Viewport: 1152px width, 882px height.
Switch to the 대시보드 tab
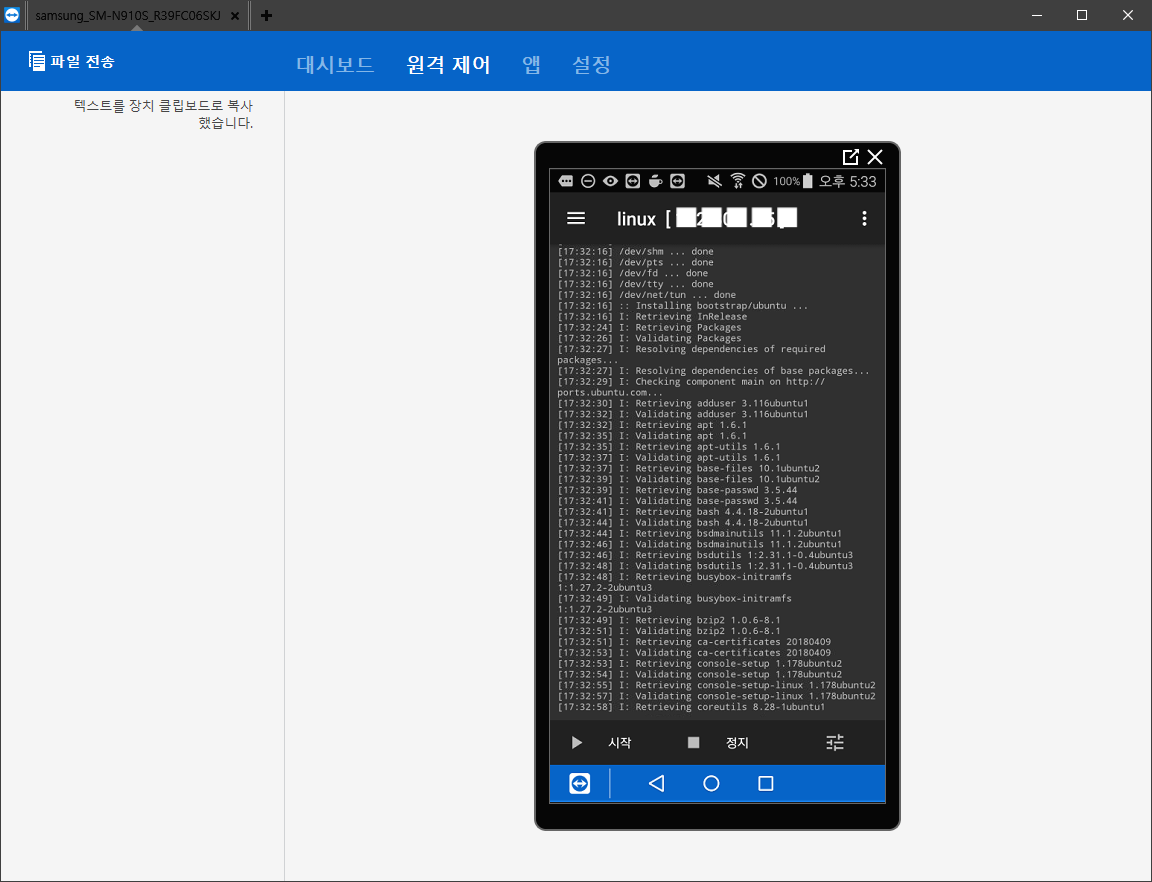point(335,65)
